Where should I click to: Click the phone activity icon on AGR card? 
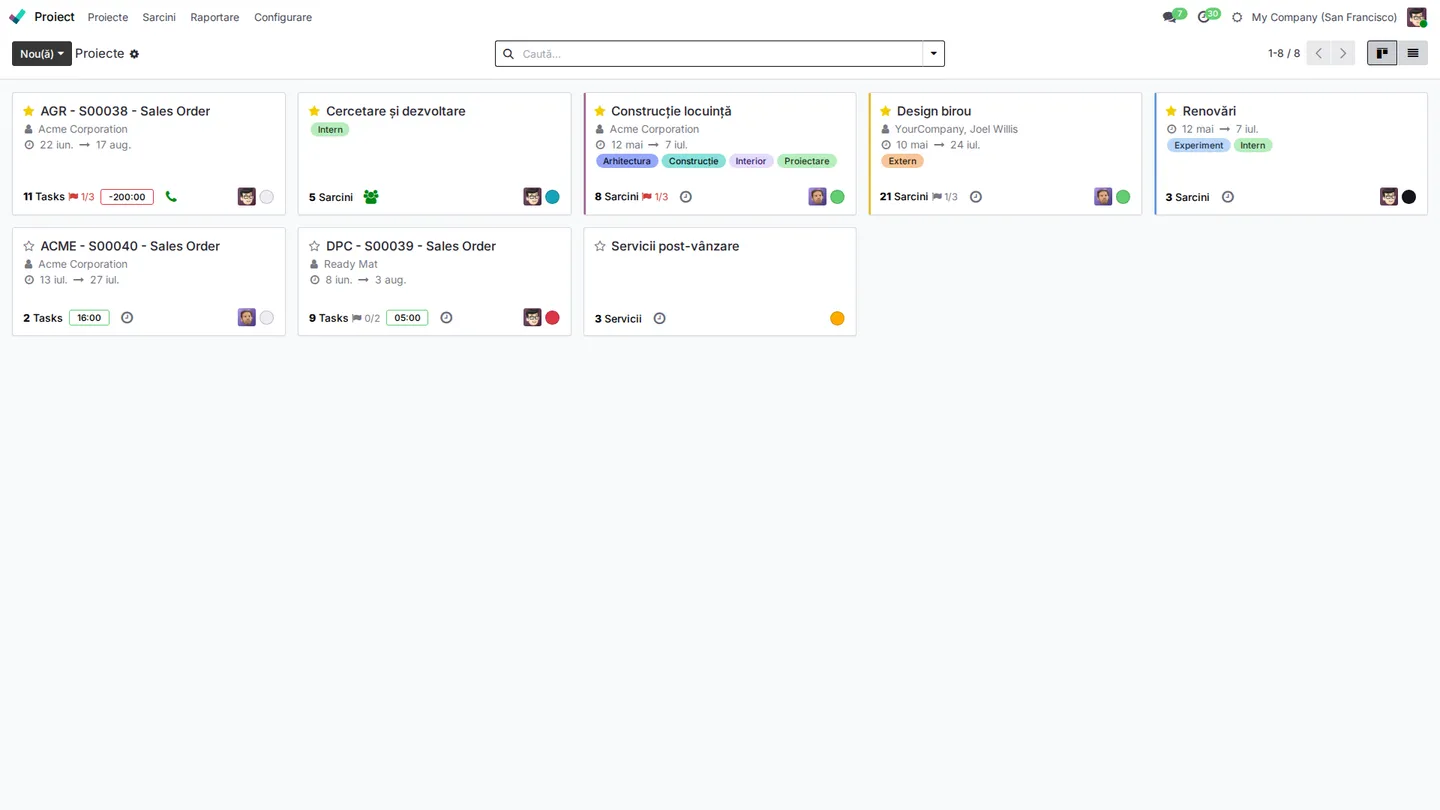click(x=171, y=197)
